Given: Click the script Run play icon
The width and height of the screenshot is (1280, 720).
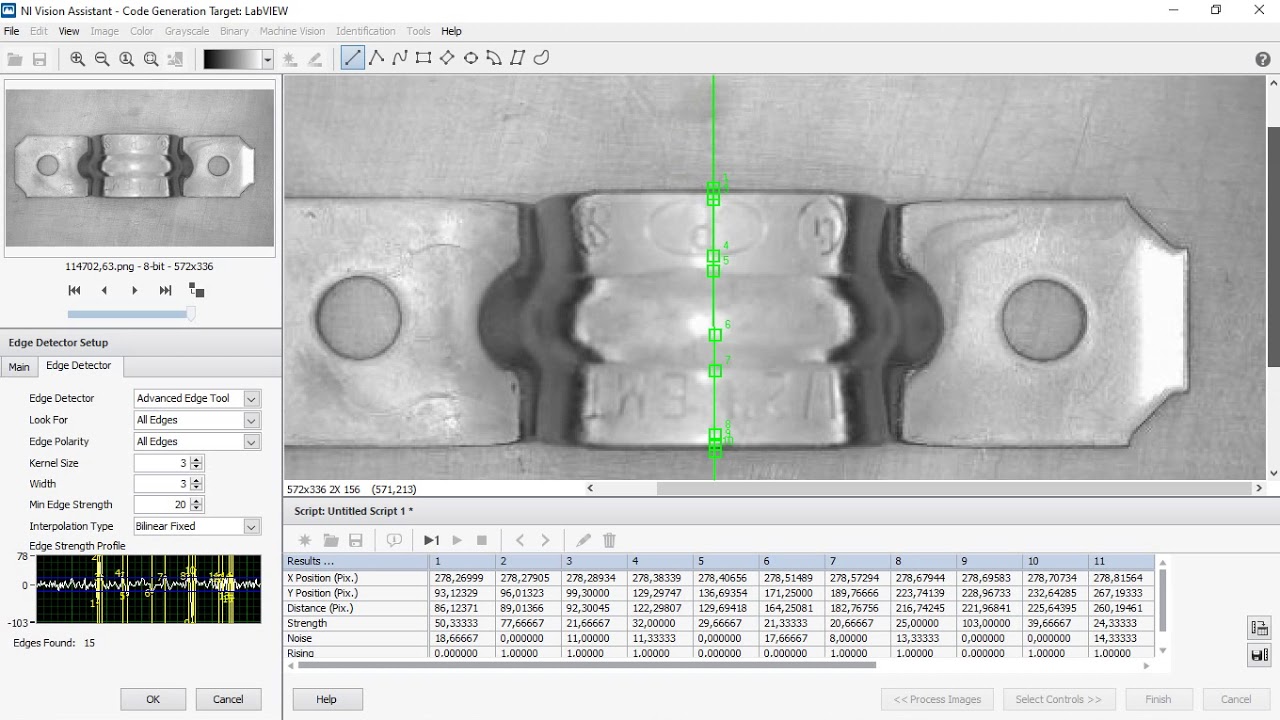Looking at the screenshot, I should coord(457,540).
